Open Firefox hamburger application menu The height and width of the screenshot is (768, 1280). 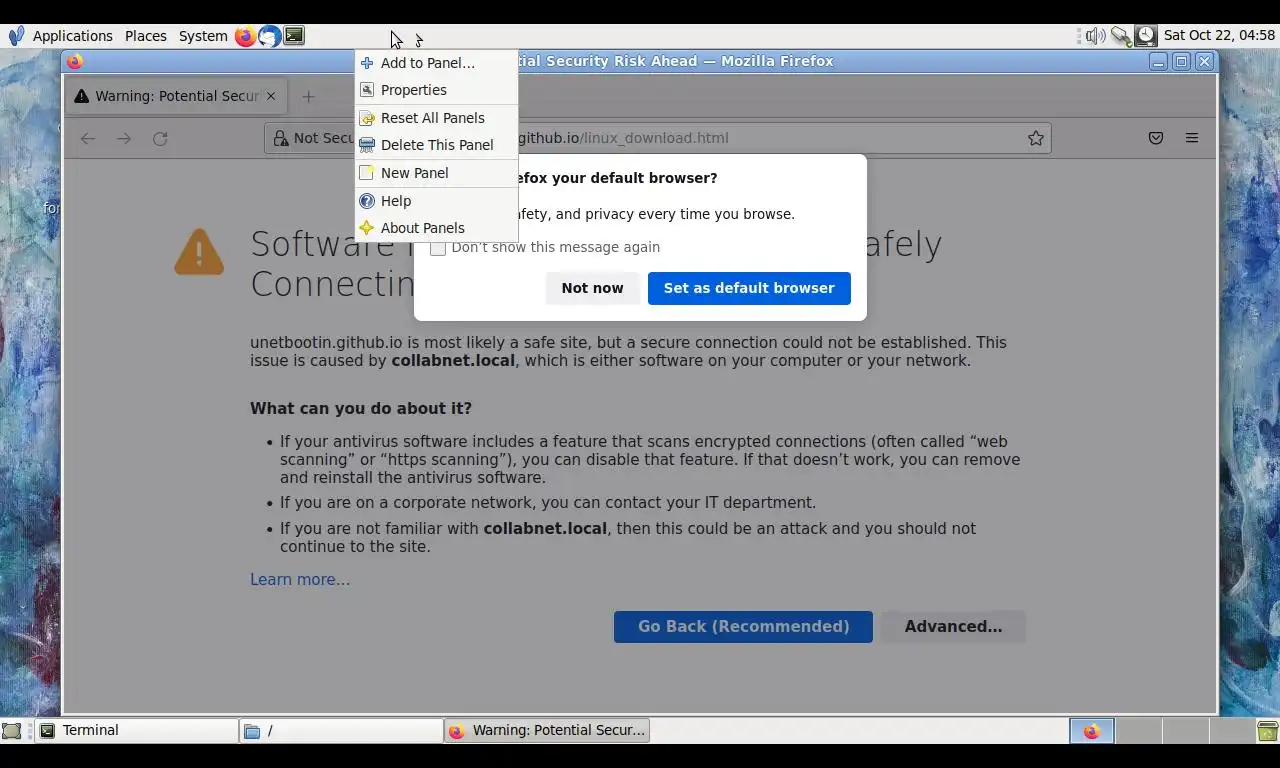click(x=1192, y=138)
